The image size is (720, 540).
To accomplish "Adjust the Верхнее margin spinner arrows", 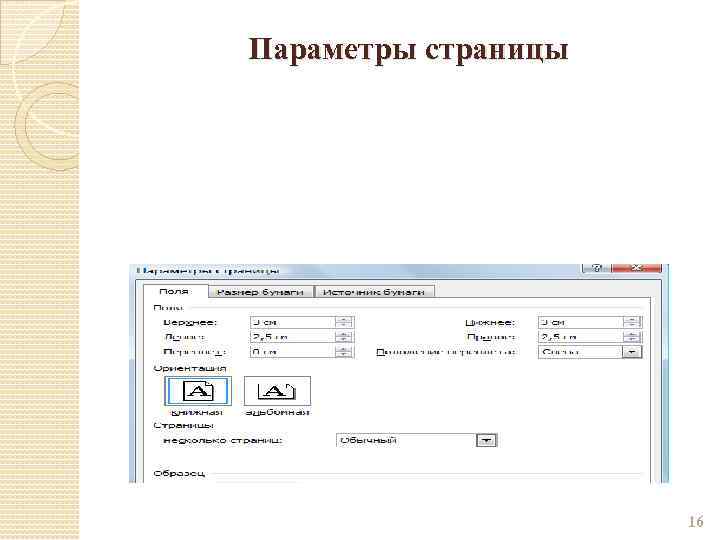I will point(343,322).
